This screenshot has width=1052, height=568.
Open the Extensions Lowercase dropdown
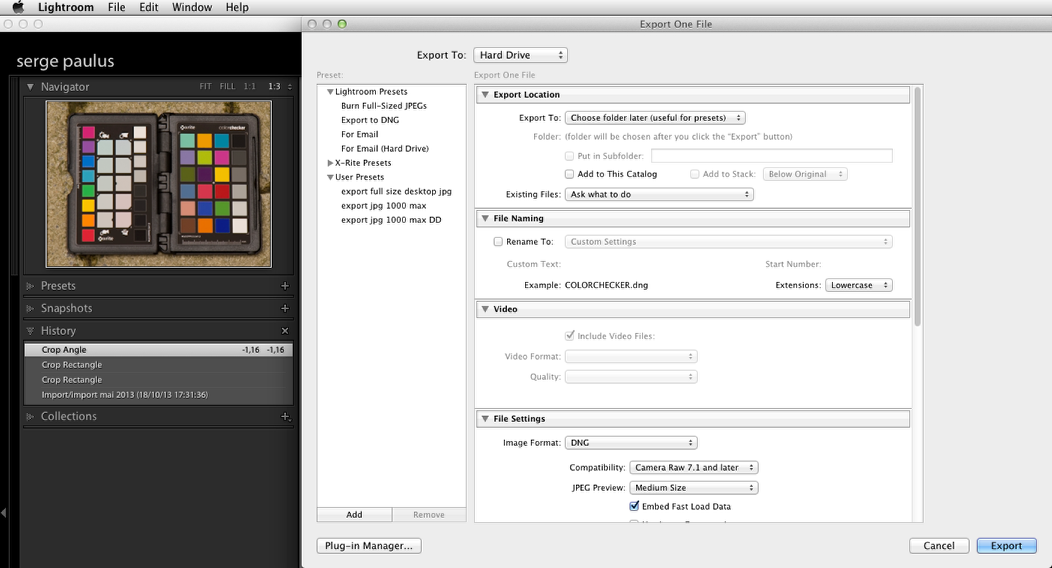[859, 285]
